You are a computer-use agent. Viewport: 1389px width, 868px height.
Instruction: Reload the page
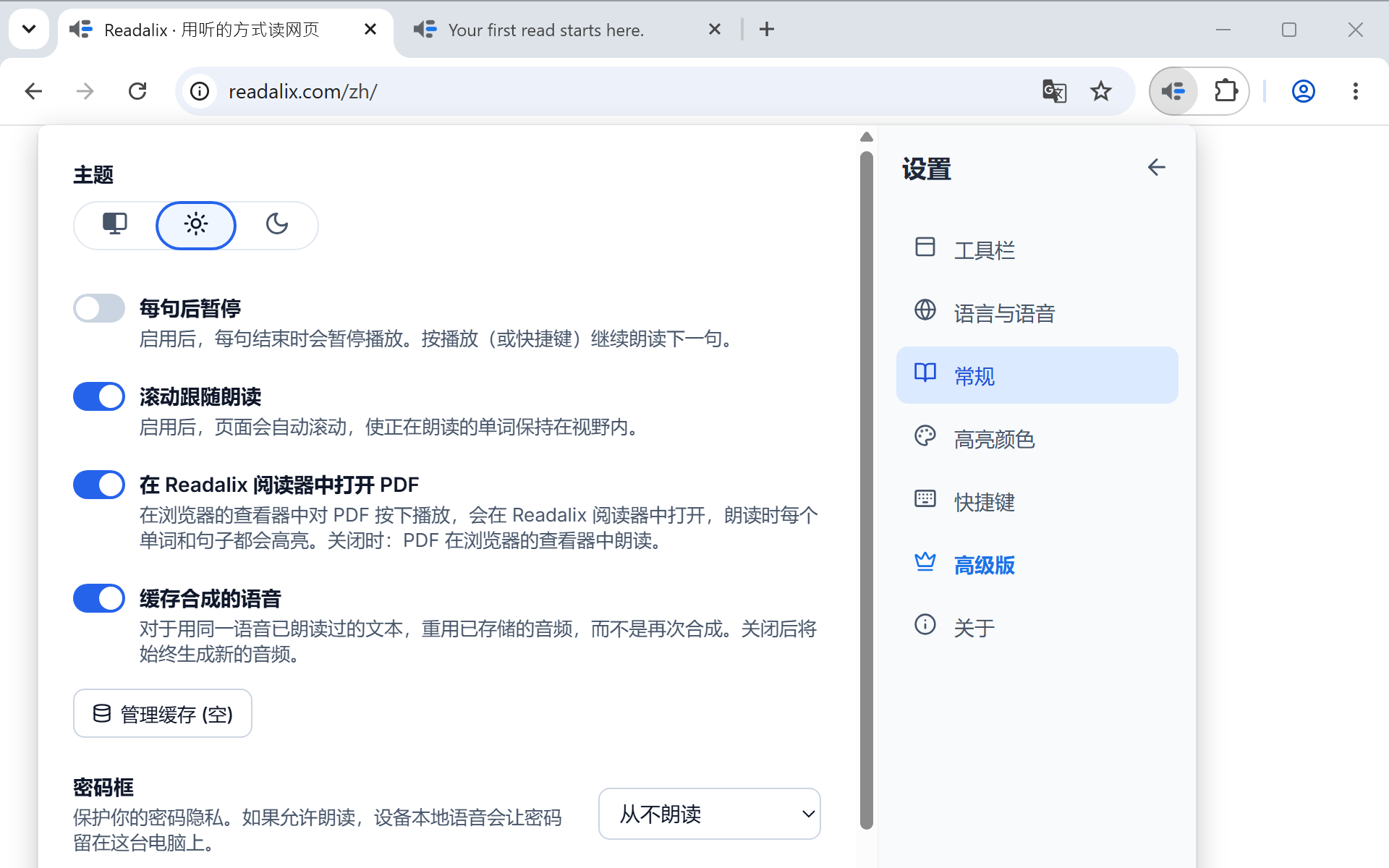[137, 91]
